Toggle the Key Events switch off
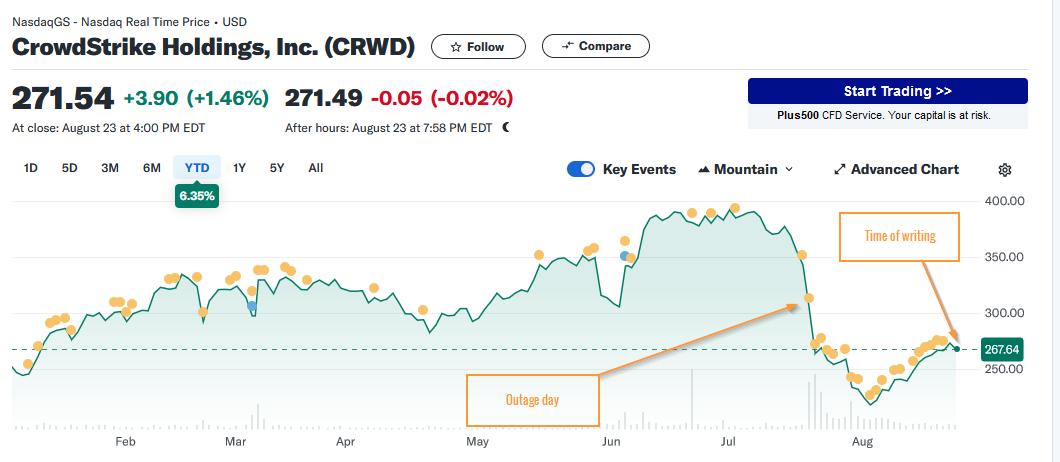The height and width of the screenshot is (462, 1060). [x=581, y=169]
